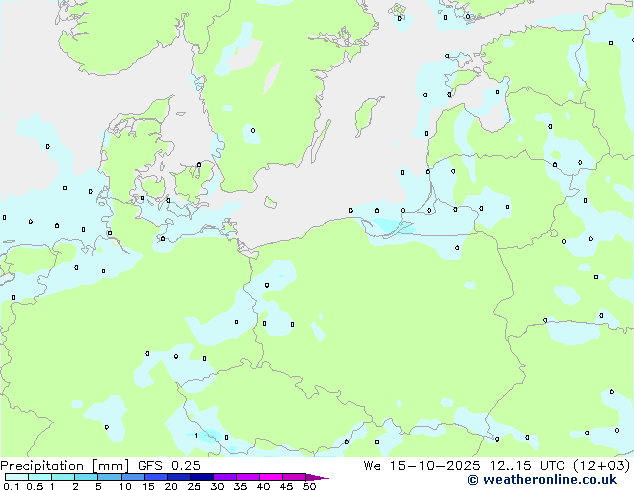The image size is (634, 490).
Task: Select the 2–5 mm legend swatch
Action: click(x=86, y=477)
